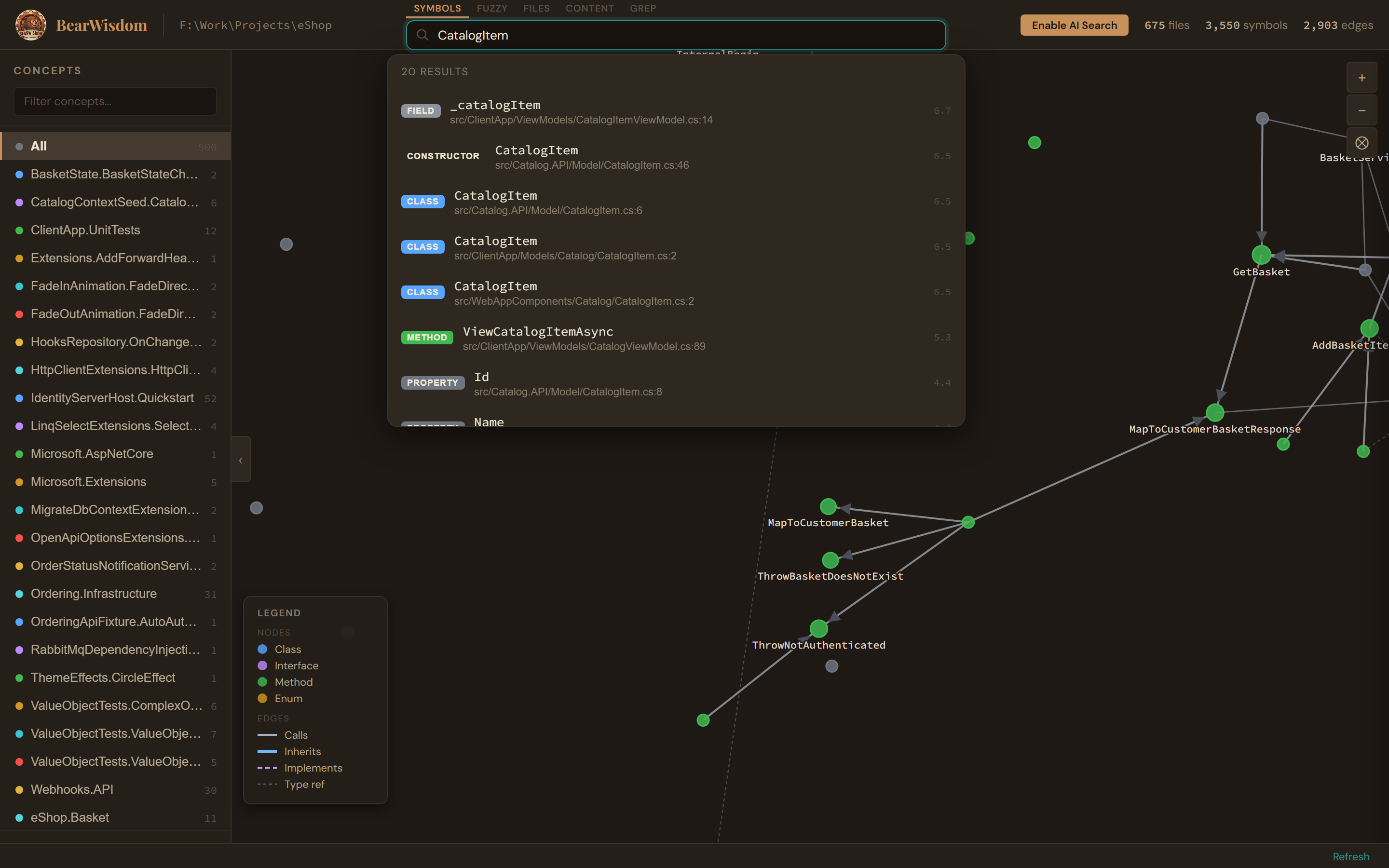Click the BearWisdom bear logo
This screenshot has height=868, width=1389.
pos(30,25)
